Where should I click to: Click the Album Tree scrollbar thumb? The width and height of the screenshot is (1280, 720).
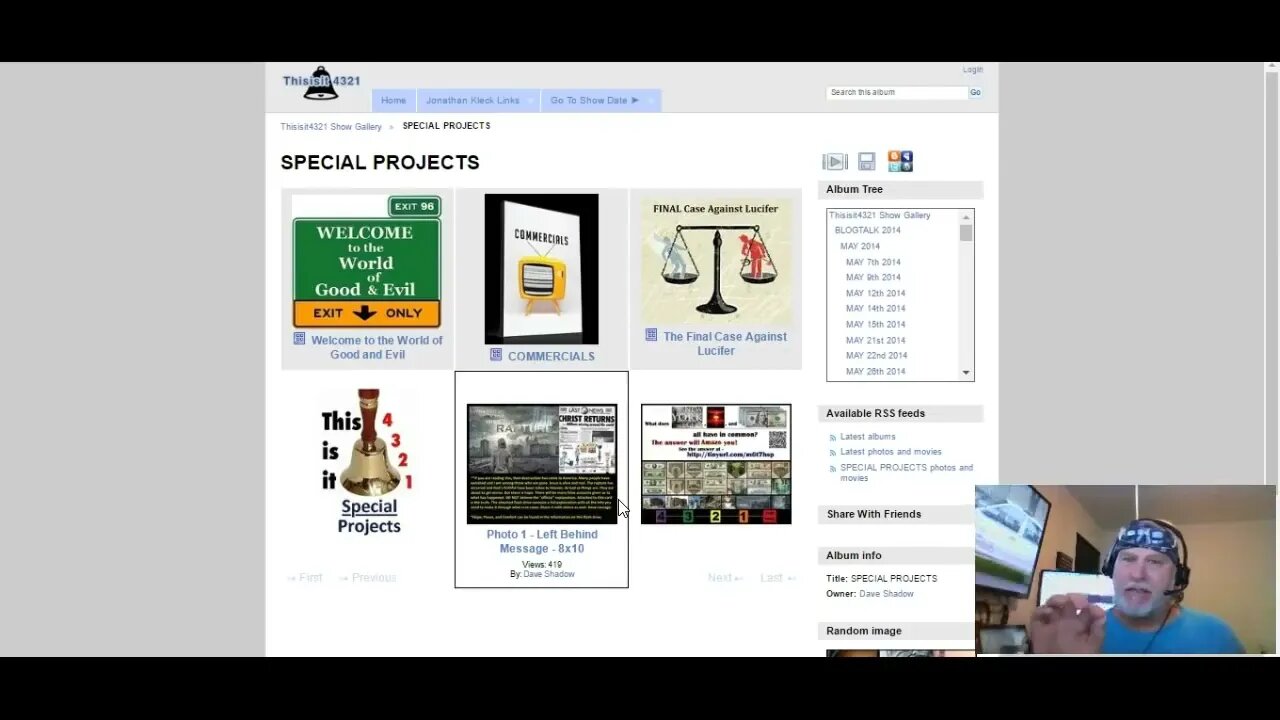click(x=966, y=233)
